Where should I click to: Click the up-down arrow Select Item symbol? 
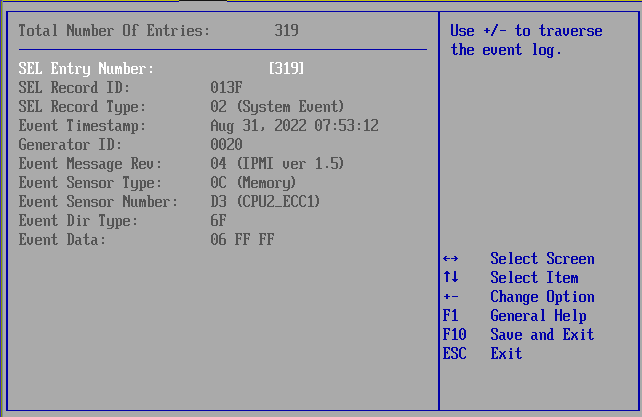[450, 278]
